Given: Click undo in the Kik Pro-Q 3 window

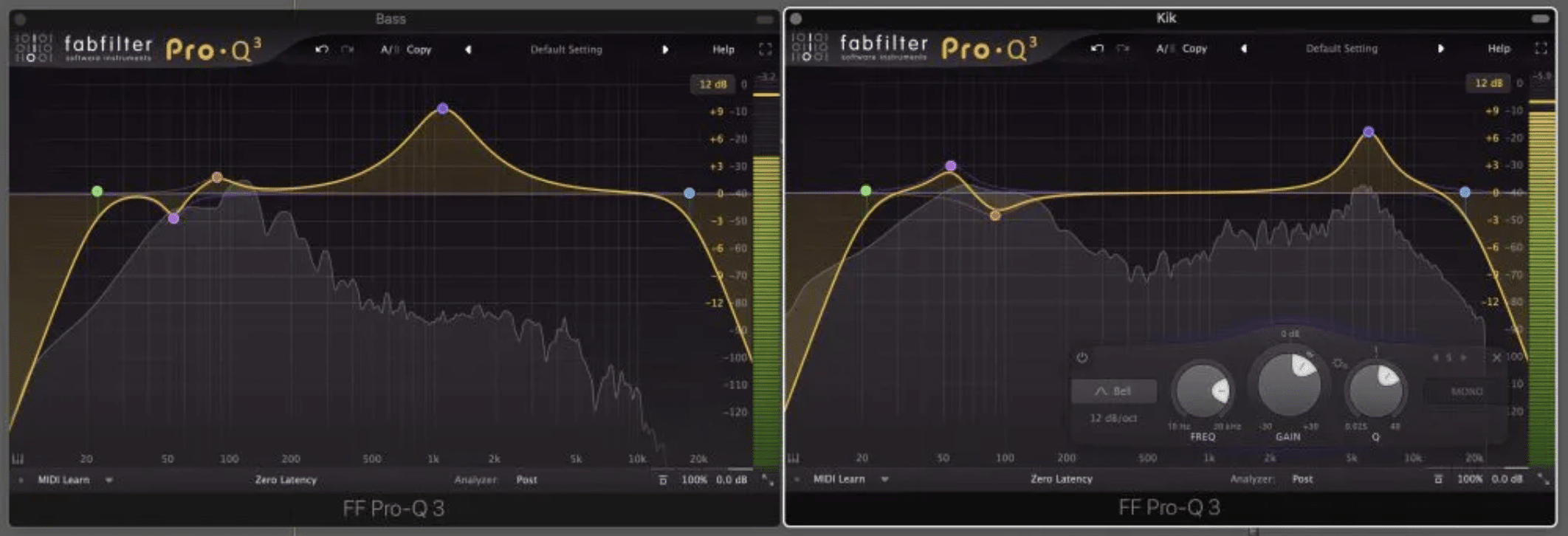Looking at the screenshot, I should 1097,48.
